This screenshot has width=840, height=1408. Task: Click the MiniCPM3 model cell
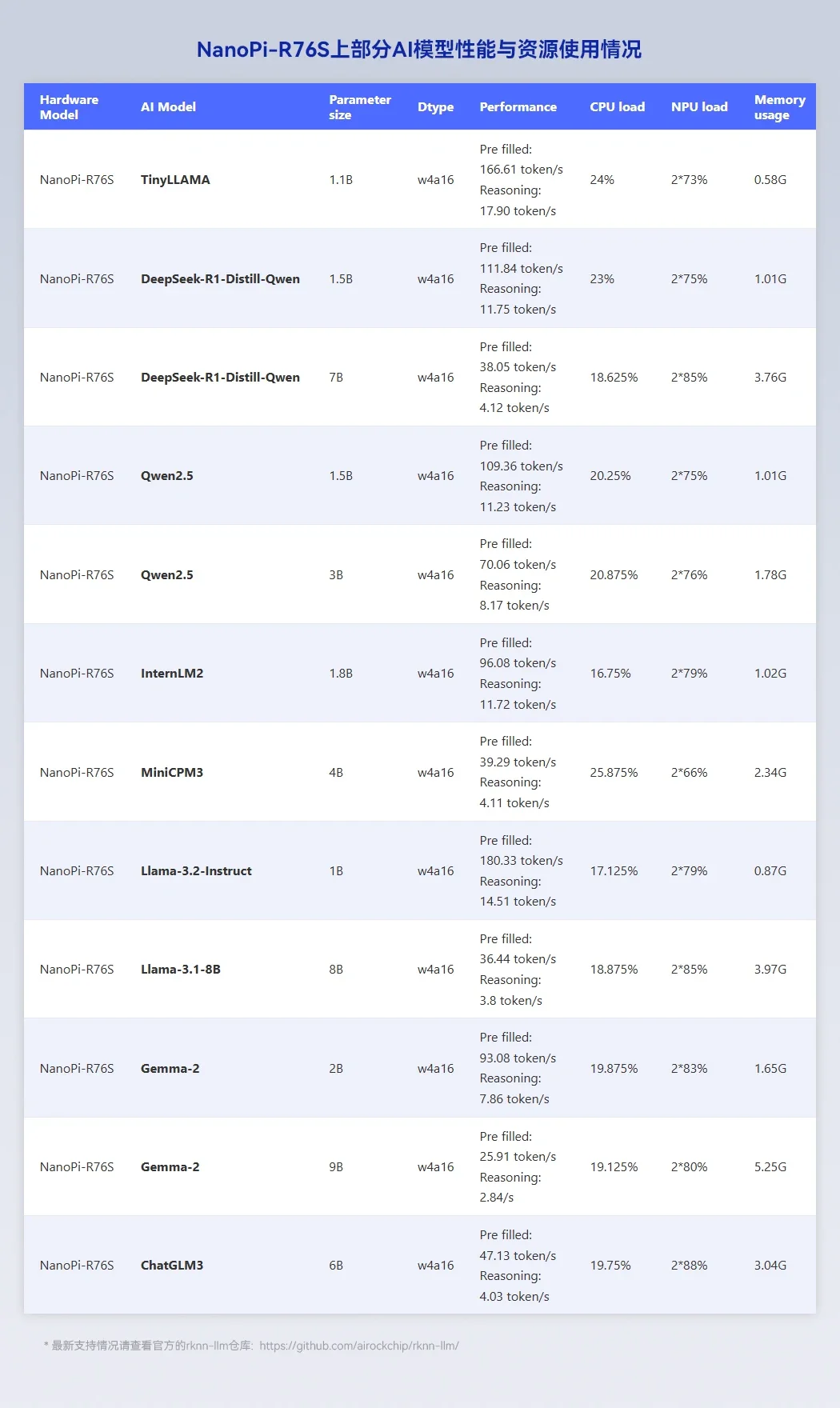point(172,773)
